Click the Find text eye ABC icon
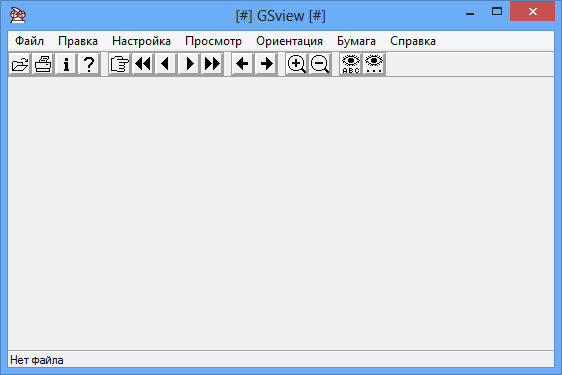The width and height of the screenshot is (562, 375). pos(351,64)
